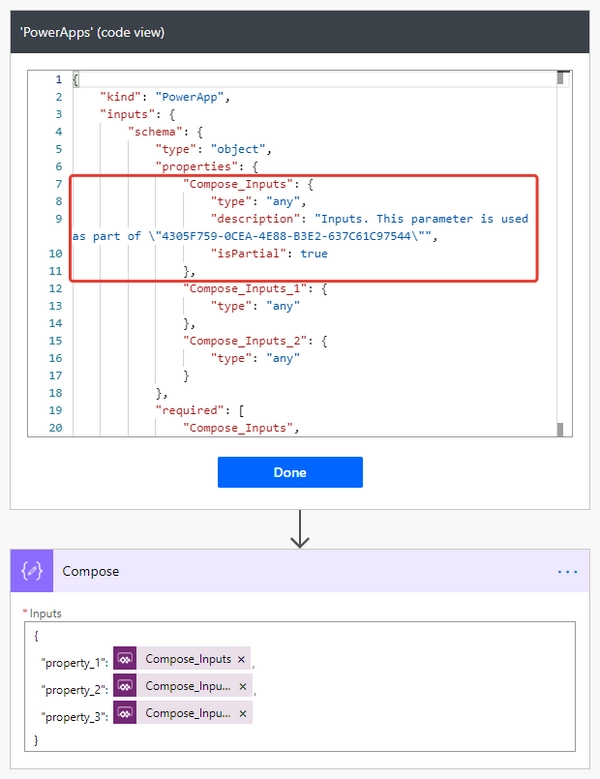Image resolution: width=600 pixels, height=779 pixels.
Task: Click line number 1 in code editor
Action: click(x=59, y=79)
